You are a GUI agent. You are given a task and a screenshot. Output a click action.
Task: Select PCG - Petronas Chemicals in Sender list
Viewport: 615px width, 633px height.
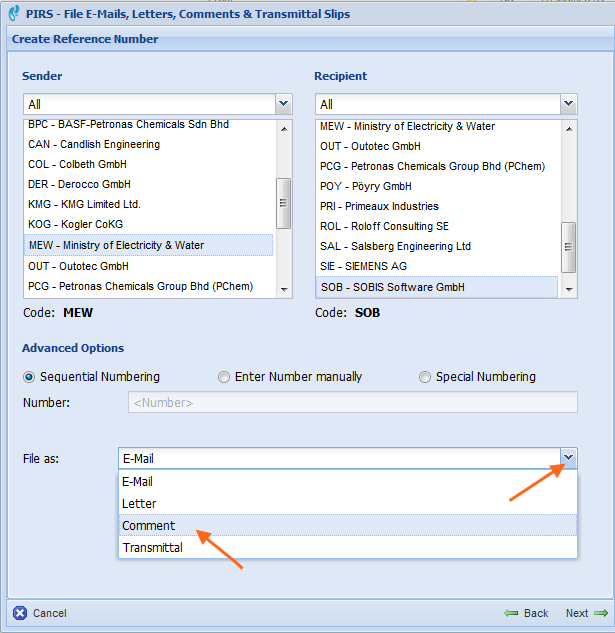point(149,286)
